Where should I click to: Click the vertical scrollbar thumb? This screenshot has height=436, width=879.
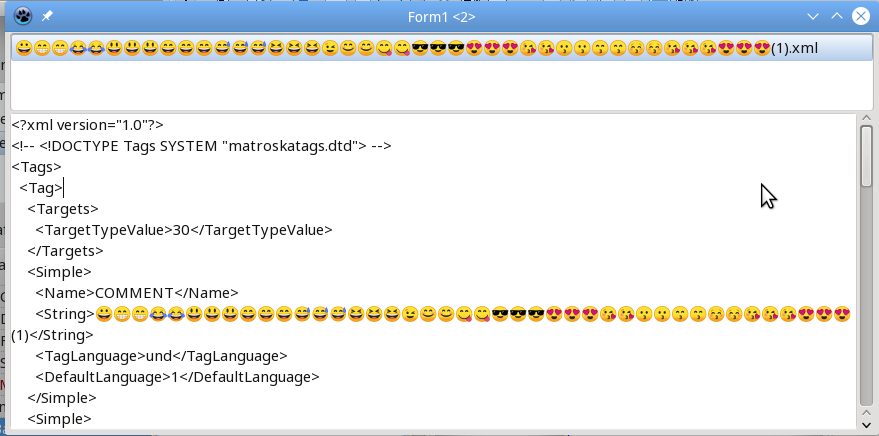tap(866, 157)
